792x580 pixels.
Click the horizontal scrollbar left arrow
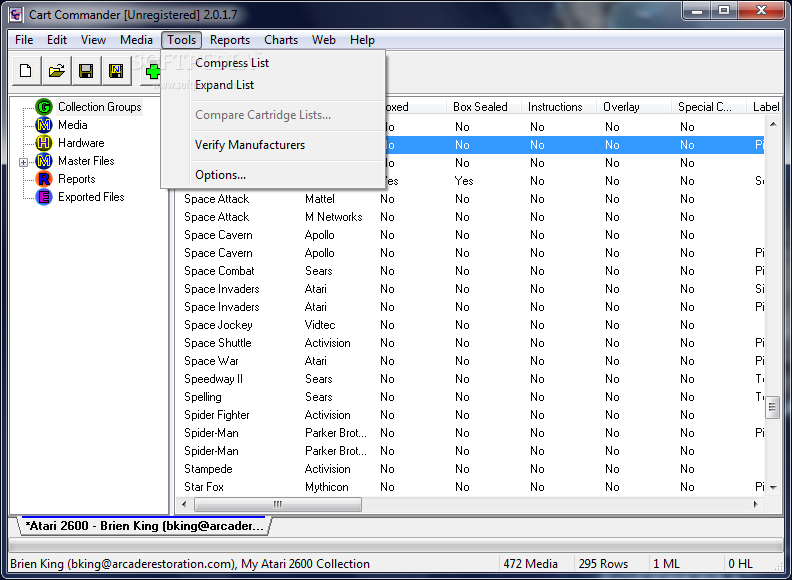184,504
